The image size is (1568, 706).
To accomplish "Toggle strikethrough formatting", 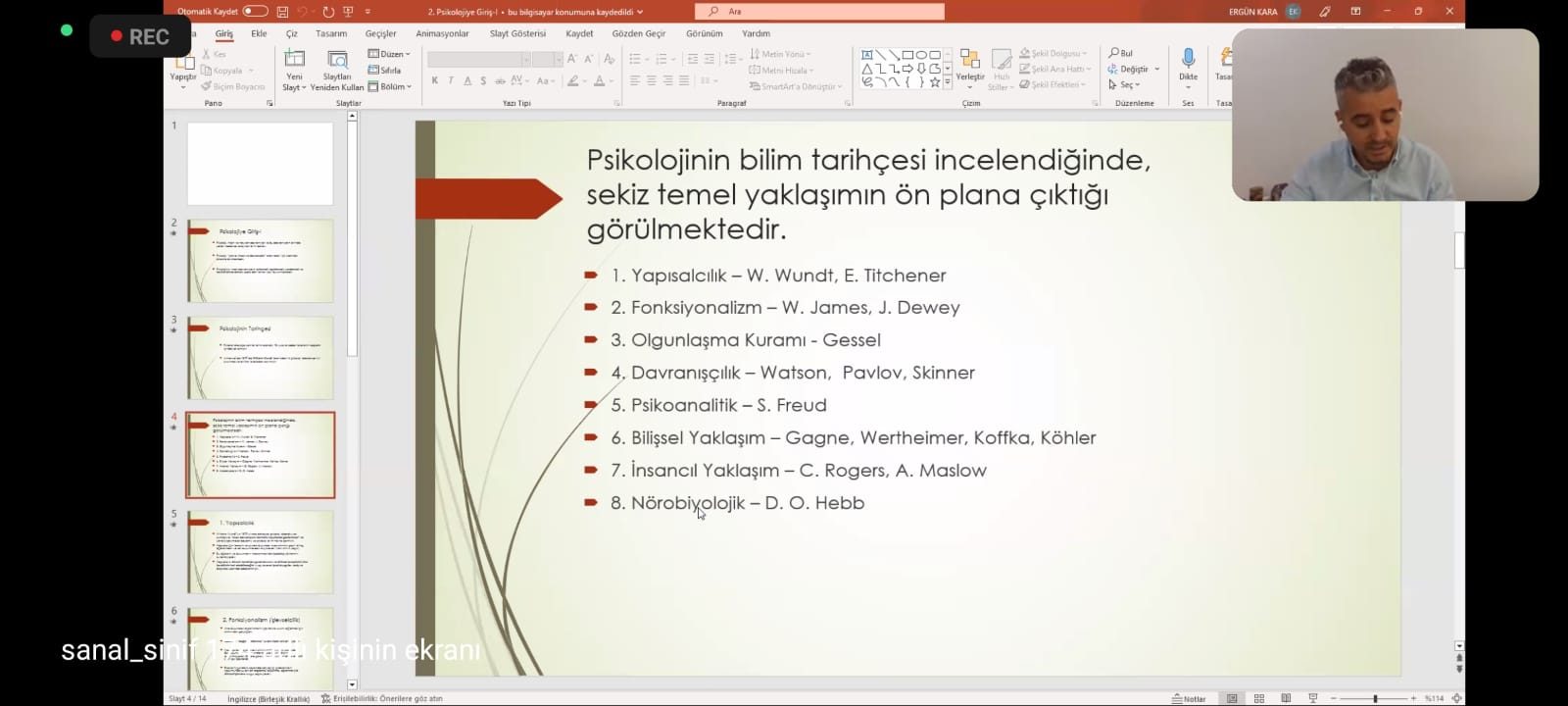I will pos(500,81).
